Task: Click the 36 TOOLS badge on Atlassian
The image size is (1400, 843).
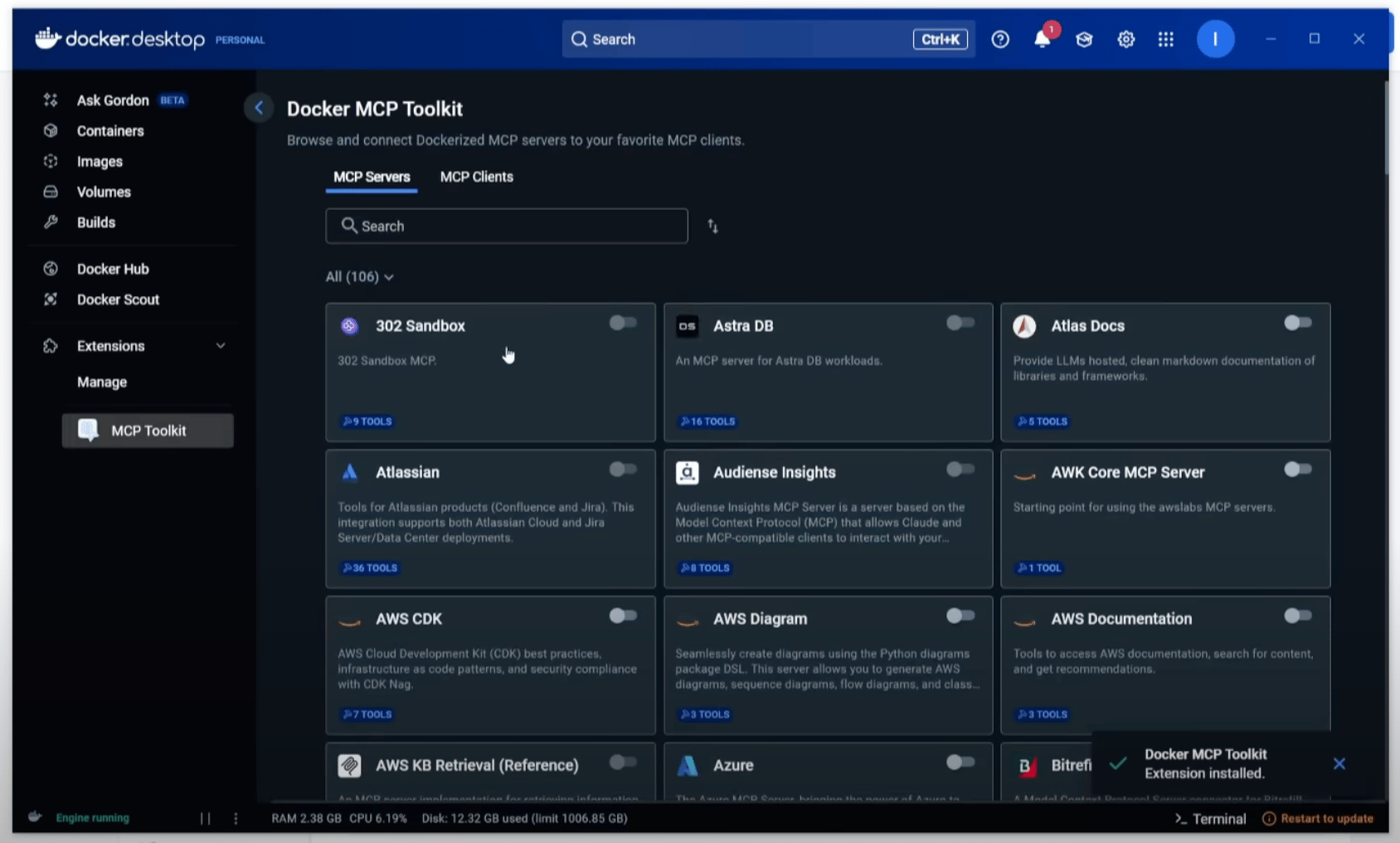Action: coord(370,568)
